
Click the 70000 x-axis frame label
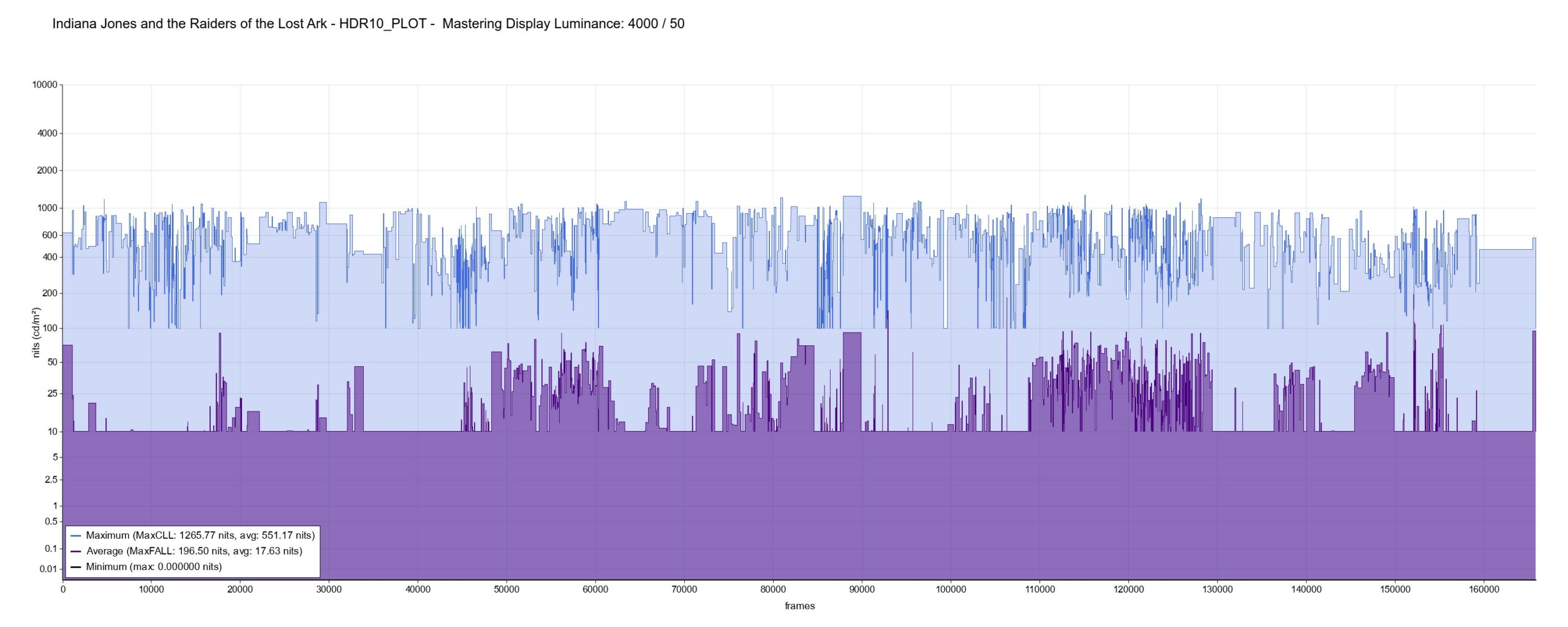pos(684,590)
